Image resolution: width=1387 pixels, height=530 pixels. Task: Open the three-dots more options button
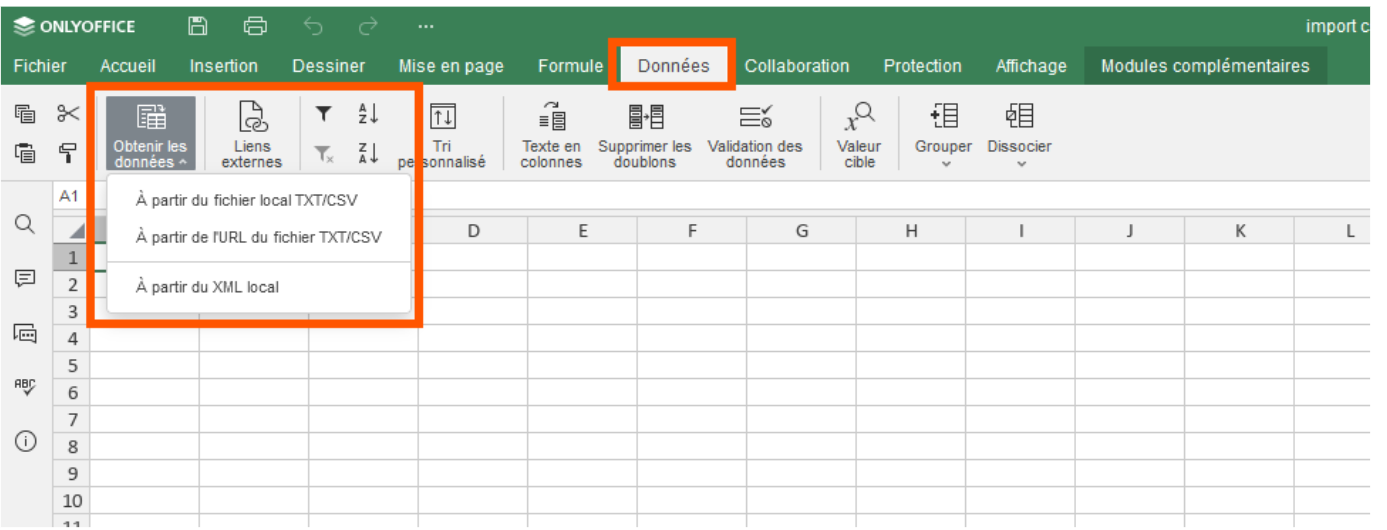[426, 27]
